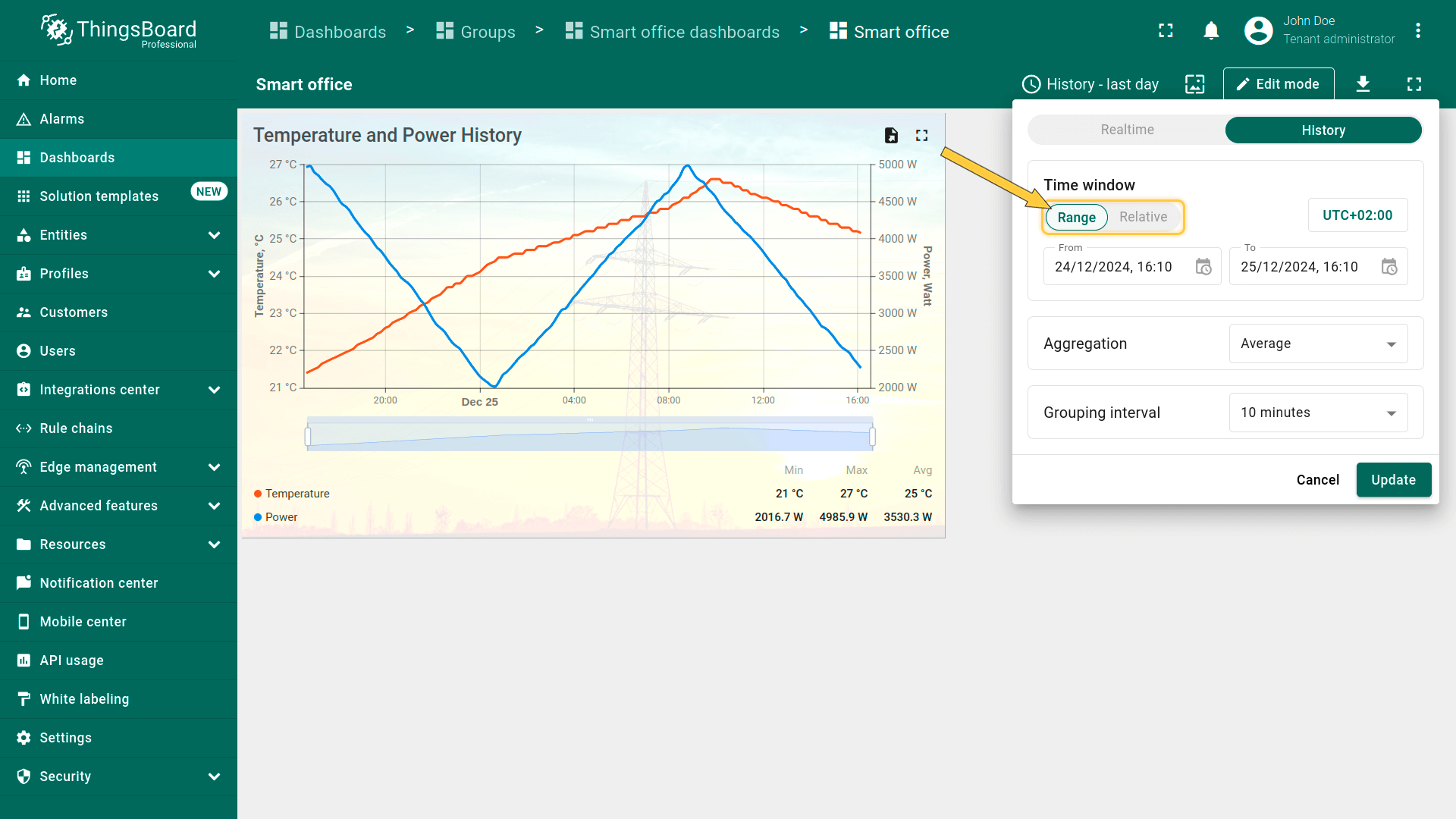1456x819 pixels.
Task: Open calendar picker for To date
Action: coord(1389,267)
